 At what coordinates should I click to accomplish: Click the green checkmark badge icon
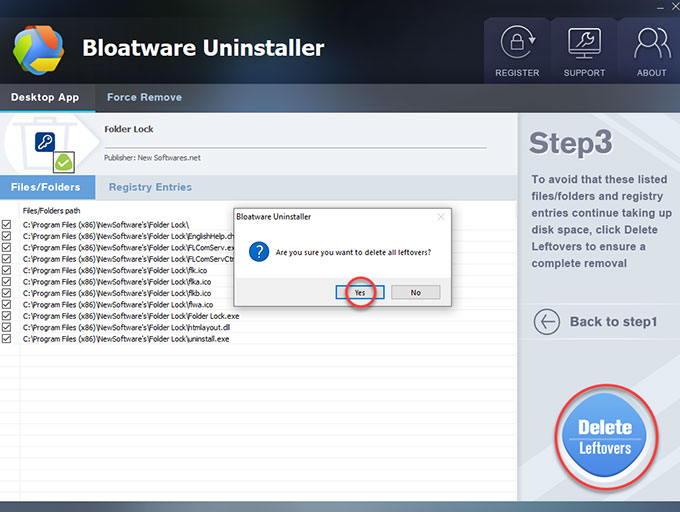(64, 163)
